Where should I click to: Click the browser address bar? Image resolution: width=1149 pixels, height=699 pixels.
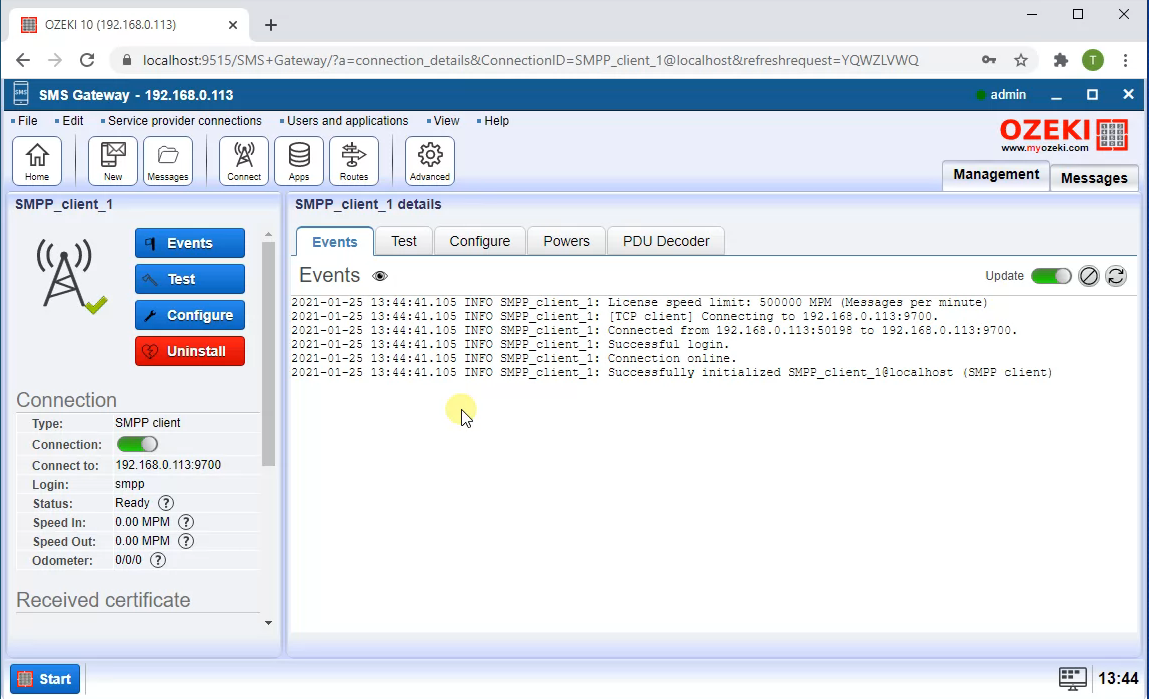[x=531, y=60]
